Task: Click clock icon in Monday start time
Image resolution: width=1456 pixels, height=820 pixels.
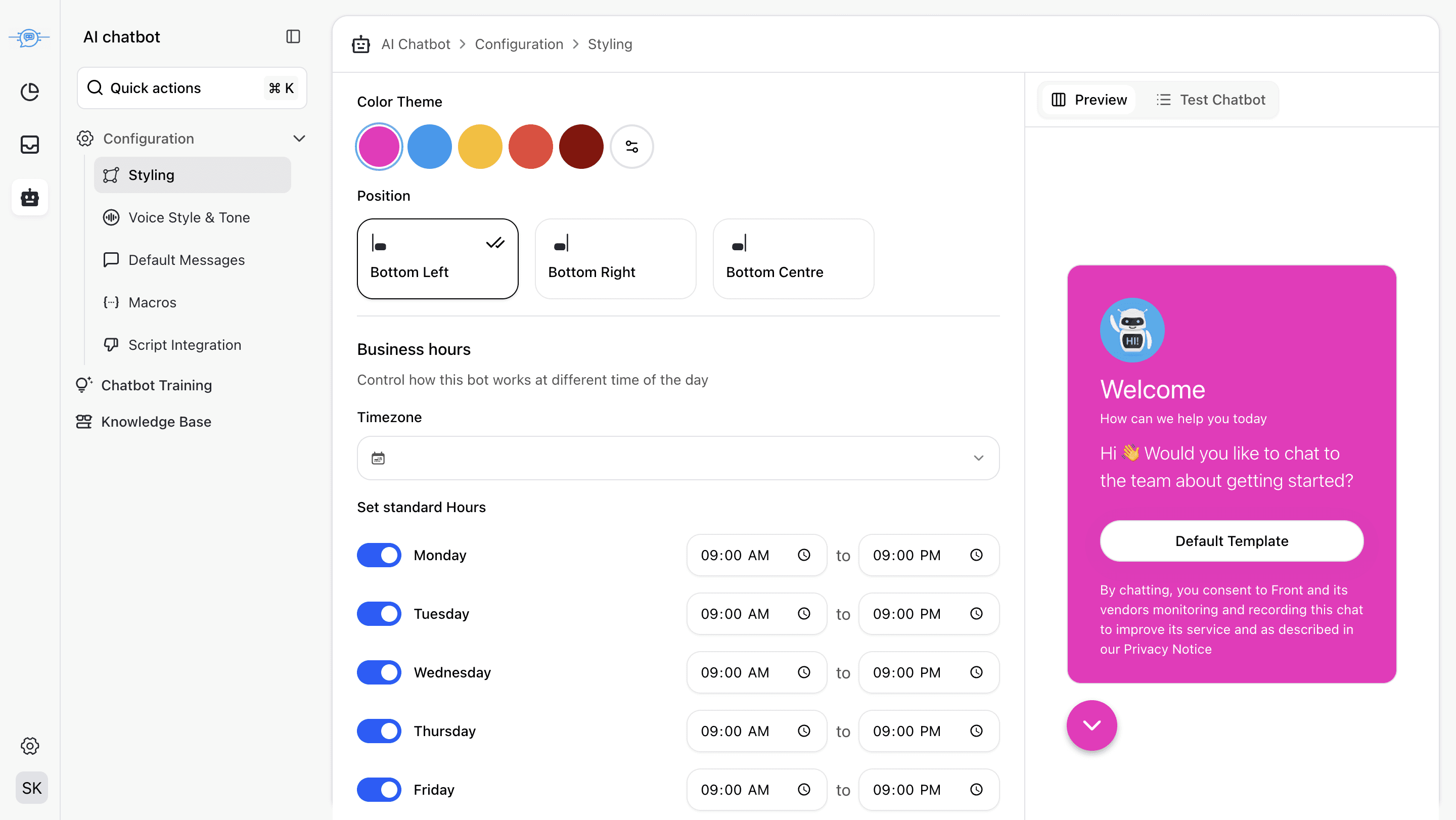Action: tap(803, 555)
